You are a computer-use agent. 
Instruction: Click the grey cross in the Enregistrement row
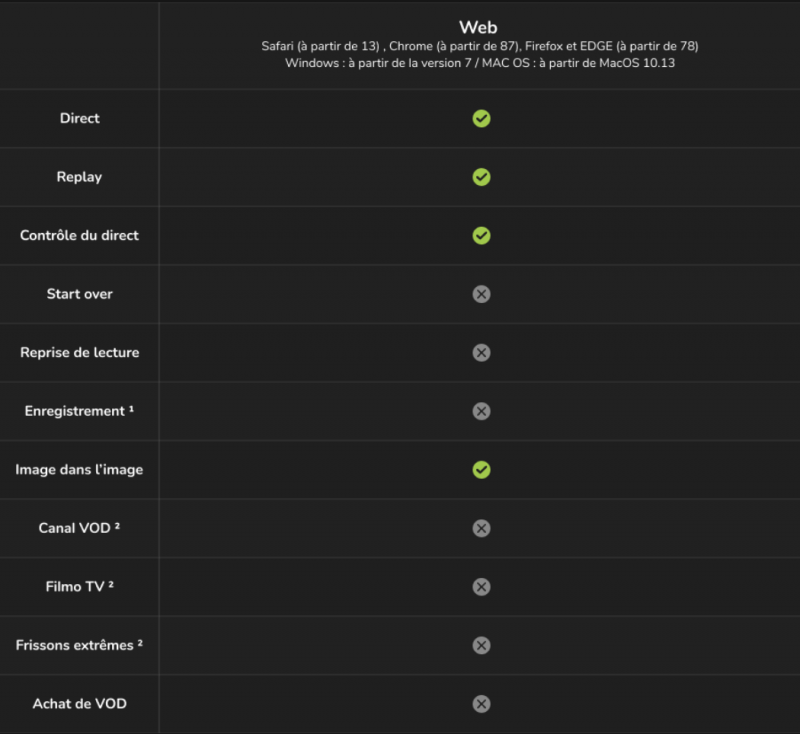481,411
